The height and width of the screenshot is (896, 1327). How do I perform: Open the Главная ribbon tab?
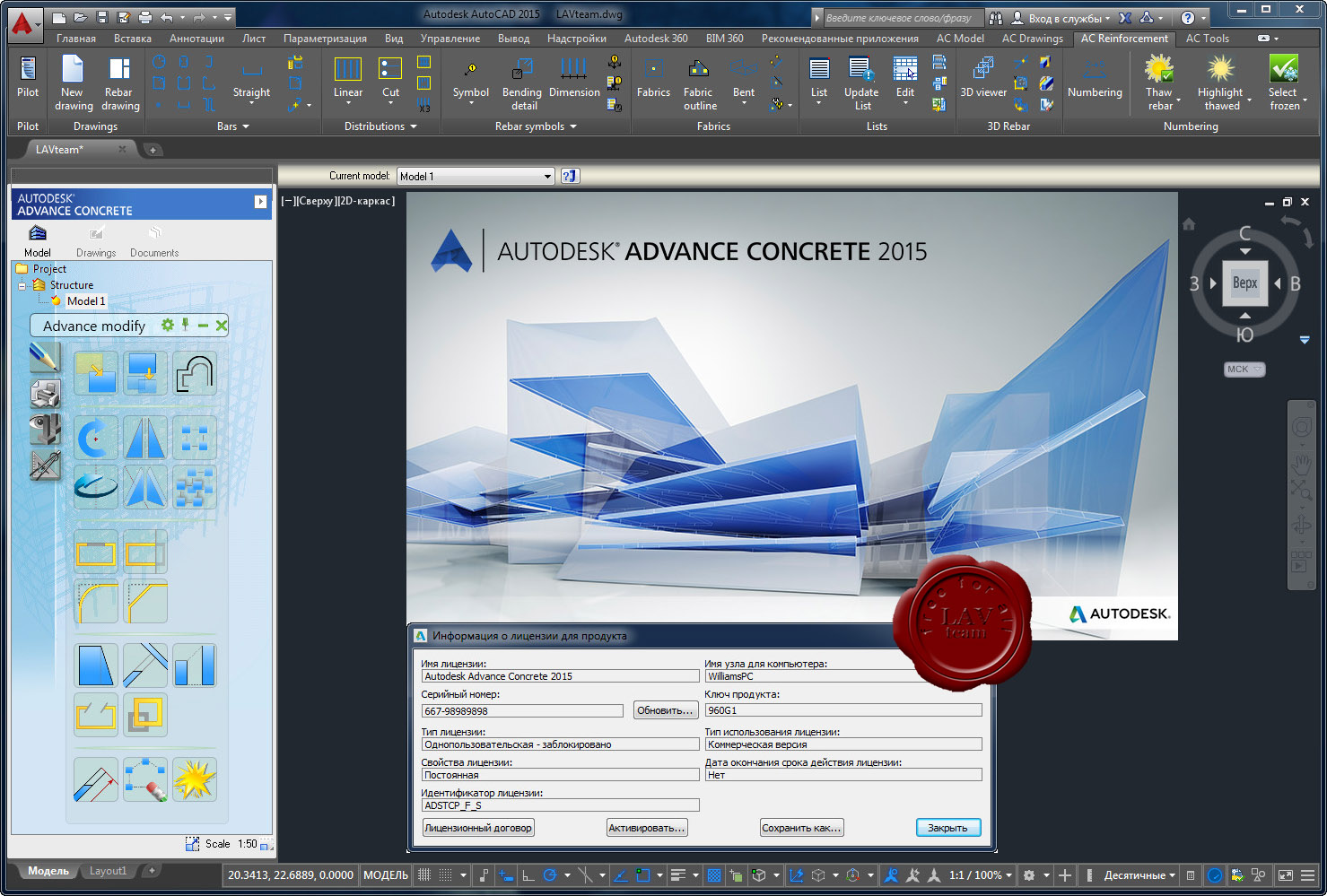(x=76, y=39)
